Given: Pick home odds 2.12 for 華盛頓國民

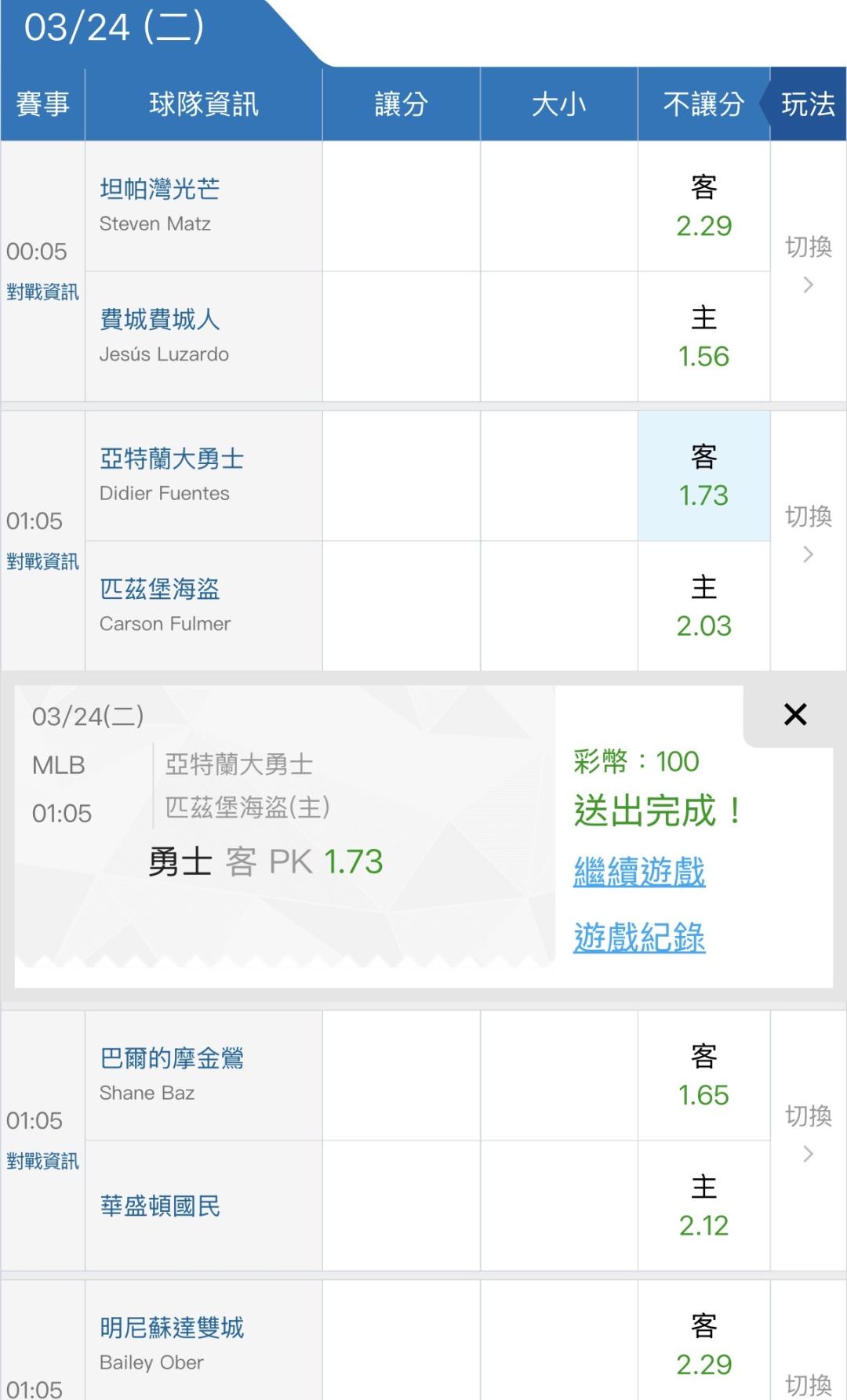Looking at the screenshot, I should [703, 1206].
